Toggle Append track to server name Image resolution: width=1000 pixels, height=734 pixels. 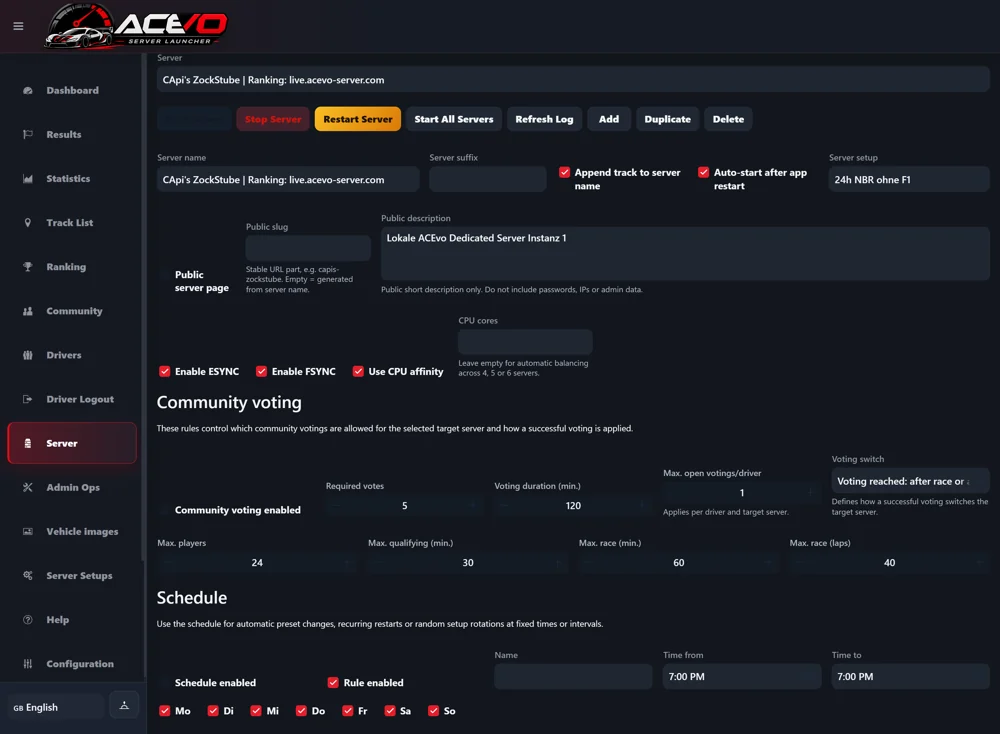click(564, 172)
